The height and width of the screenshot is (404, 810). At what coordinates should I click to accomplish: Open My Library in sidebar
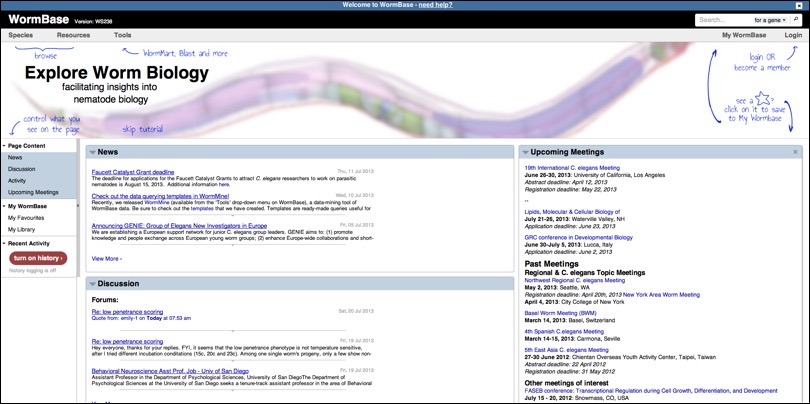(21, 229)
